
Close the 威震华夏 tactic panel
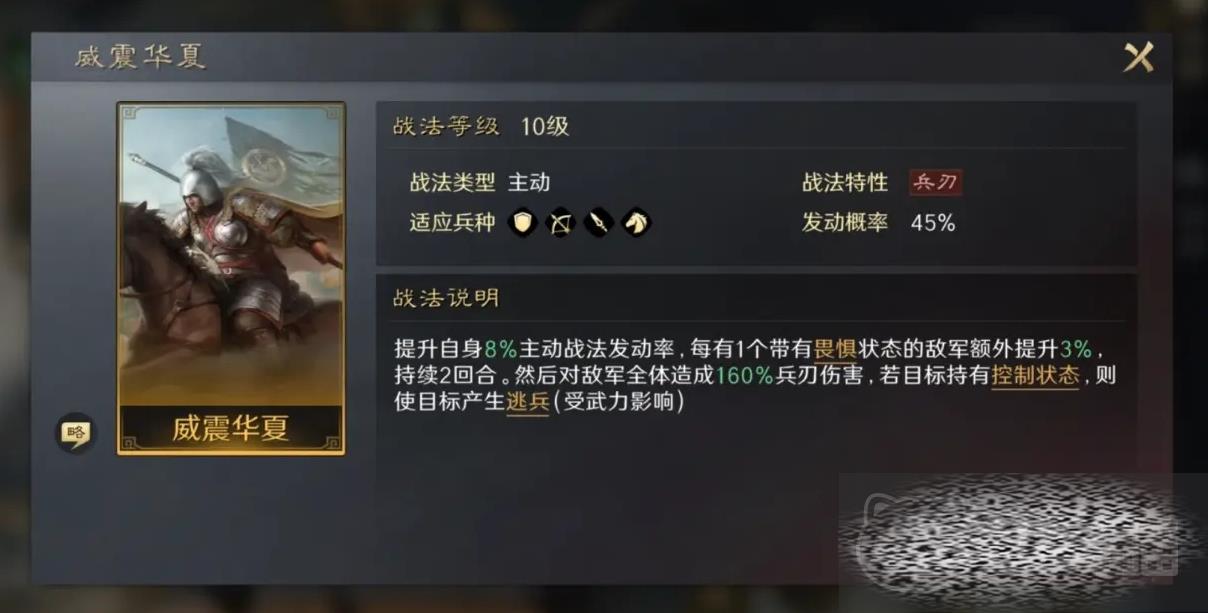pos(1138,57)
